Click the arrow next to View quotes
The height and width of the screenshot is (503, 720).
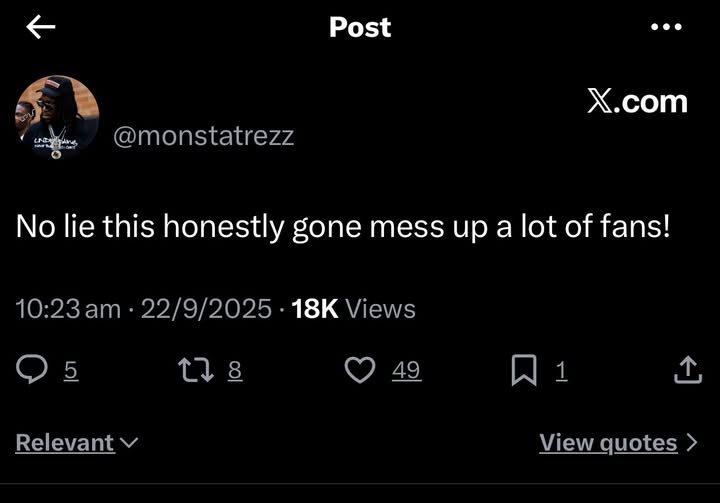tap(692, 442)
